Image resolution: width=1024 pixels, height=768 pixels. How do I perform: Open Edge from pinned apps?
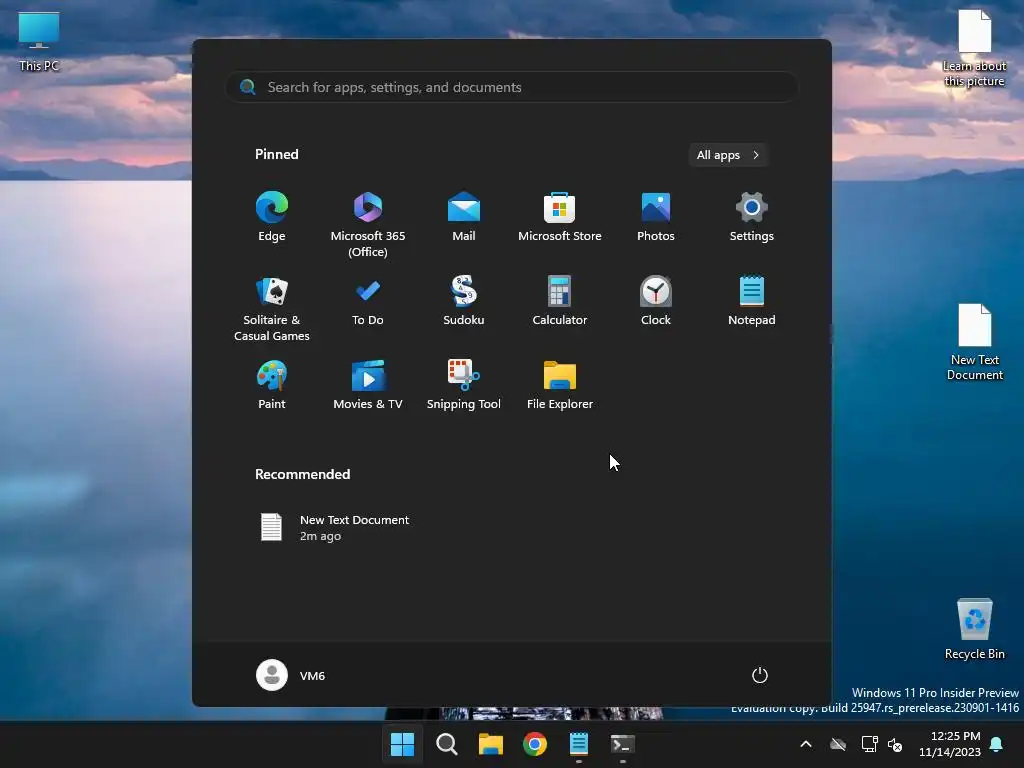point(272,217)
